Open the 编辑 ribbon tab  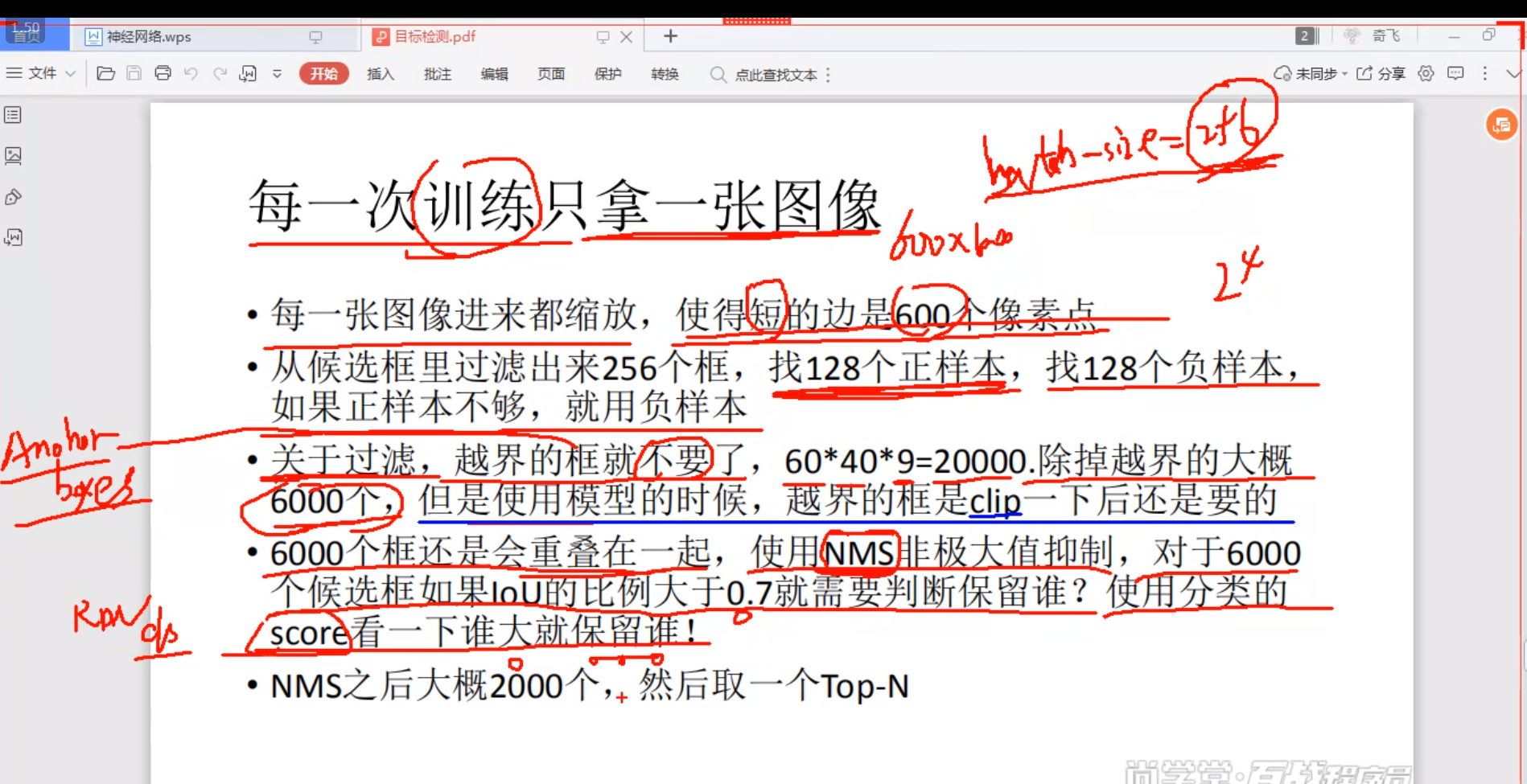494,74
